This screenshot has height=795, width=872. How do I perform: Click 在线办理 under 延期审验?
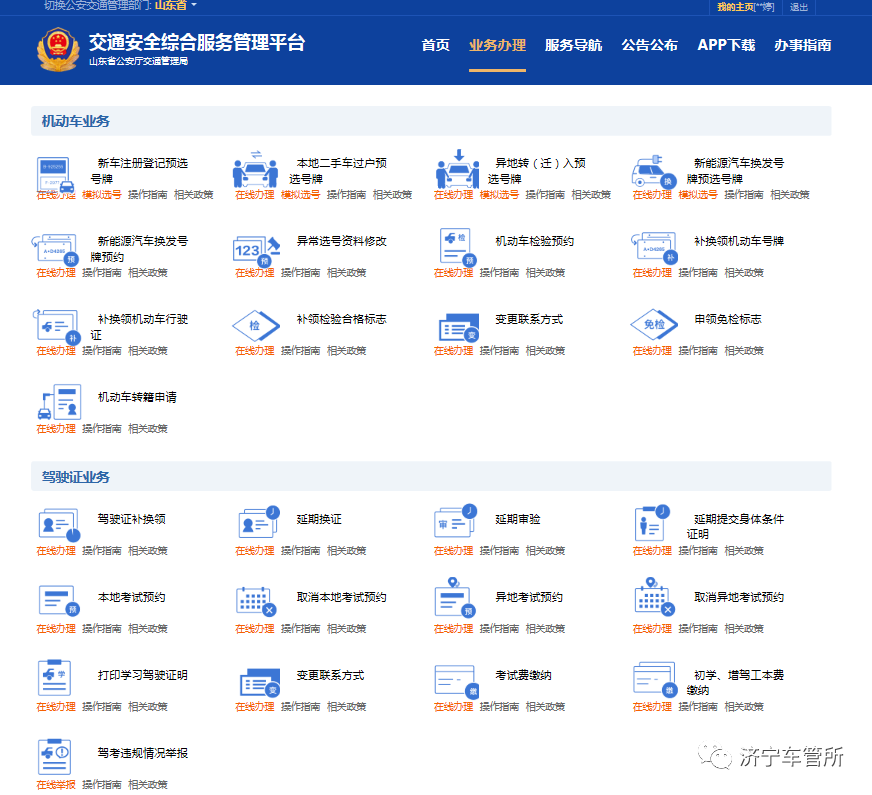(x=453, y=550)
